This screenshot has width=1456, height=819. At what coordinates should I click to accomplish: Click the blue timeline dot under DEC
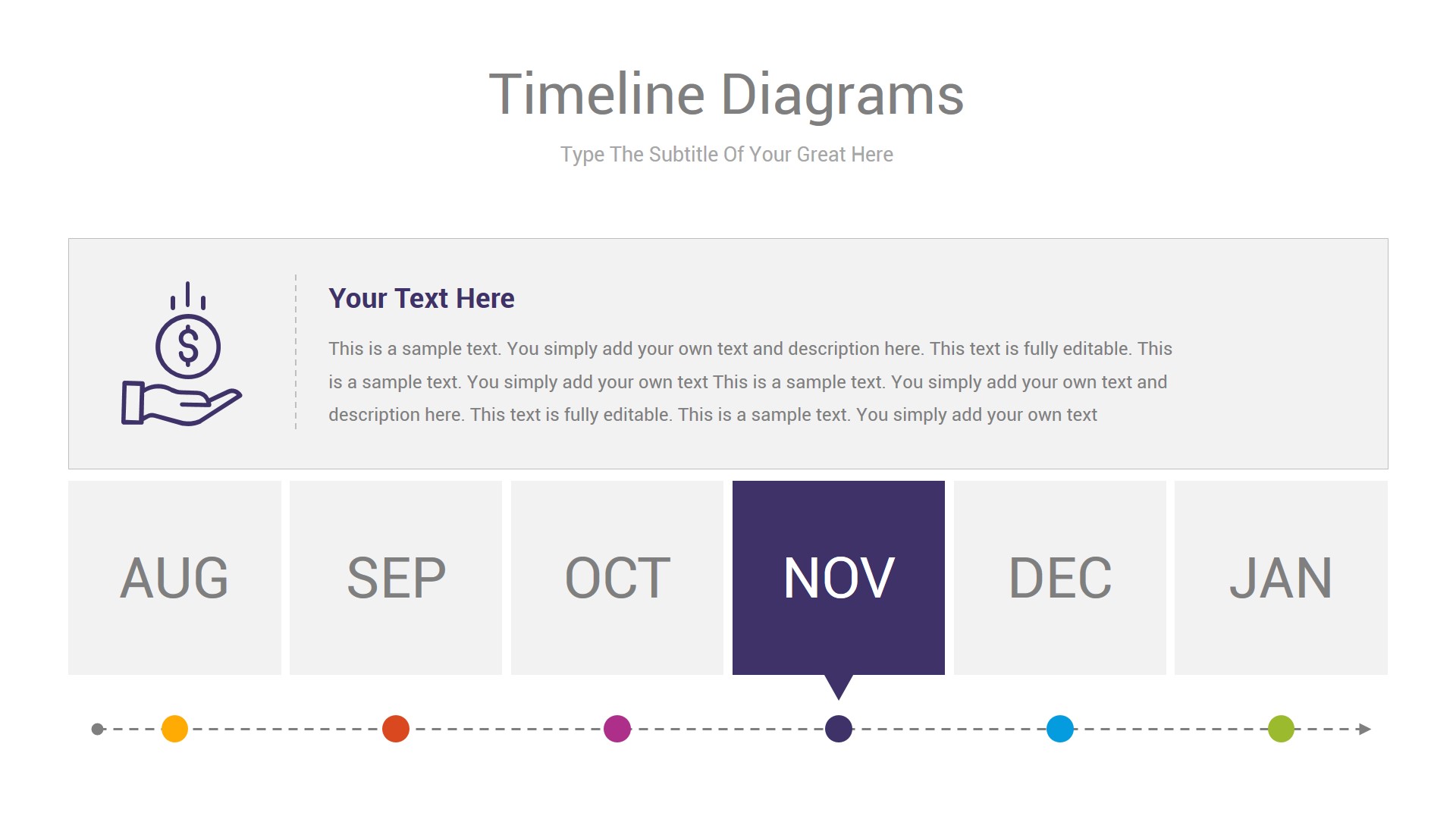1060,729
